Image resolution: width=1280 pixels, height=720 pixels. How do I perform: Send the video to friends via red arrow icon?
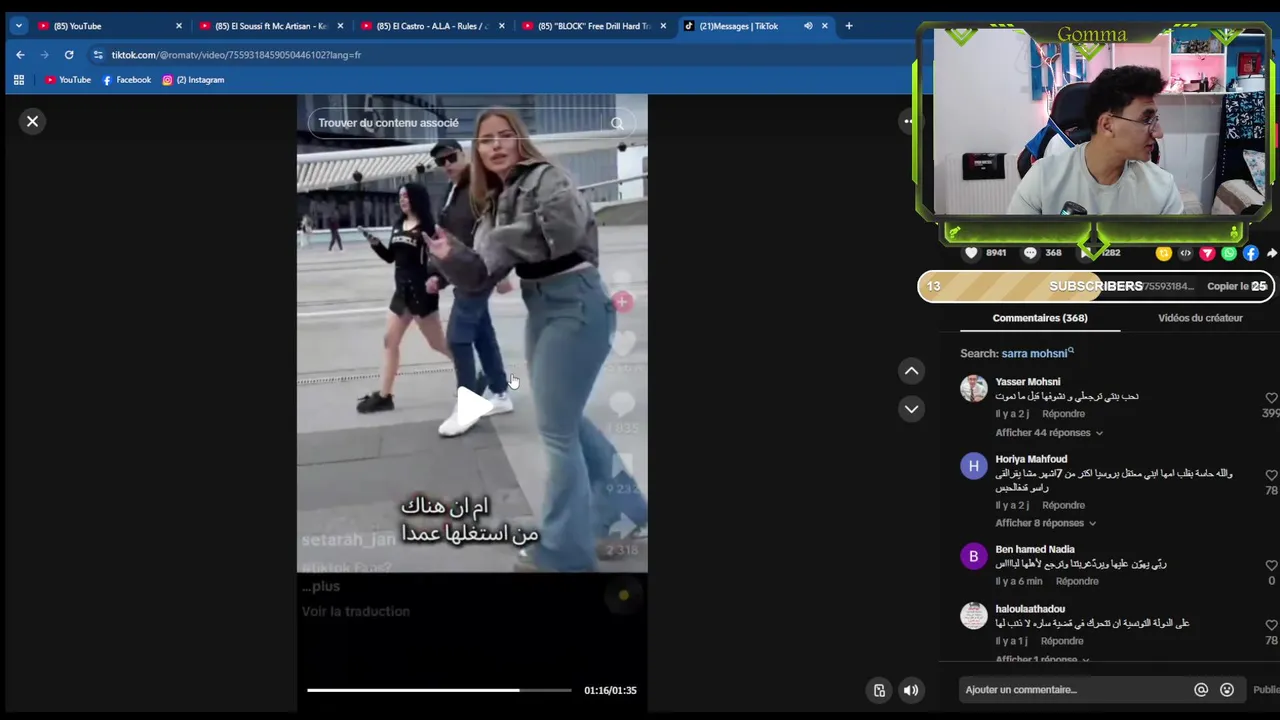(x=1207, y=253)
